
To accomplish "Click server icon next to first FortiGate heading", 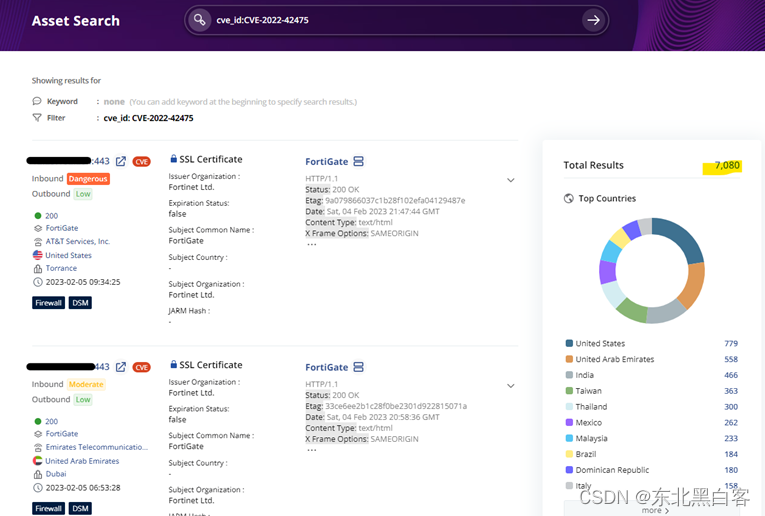I will coord(359,161).
